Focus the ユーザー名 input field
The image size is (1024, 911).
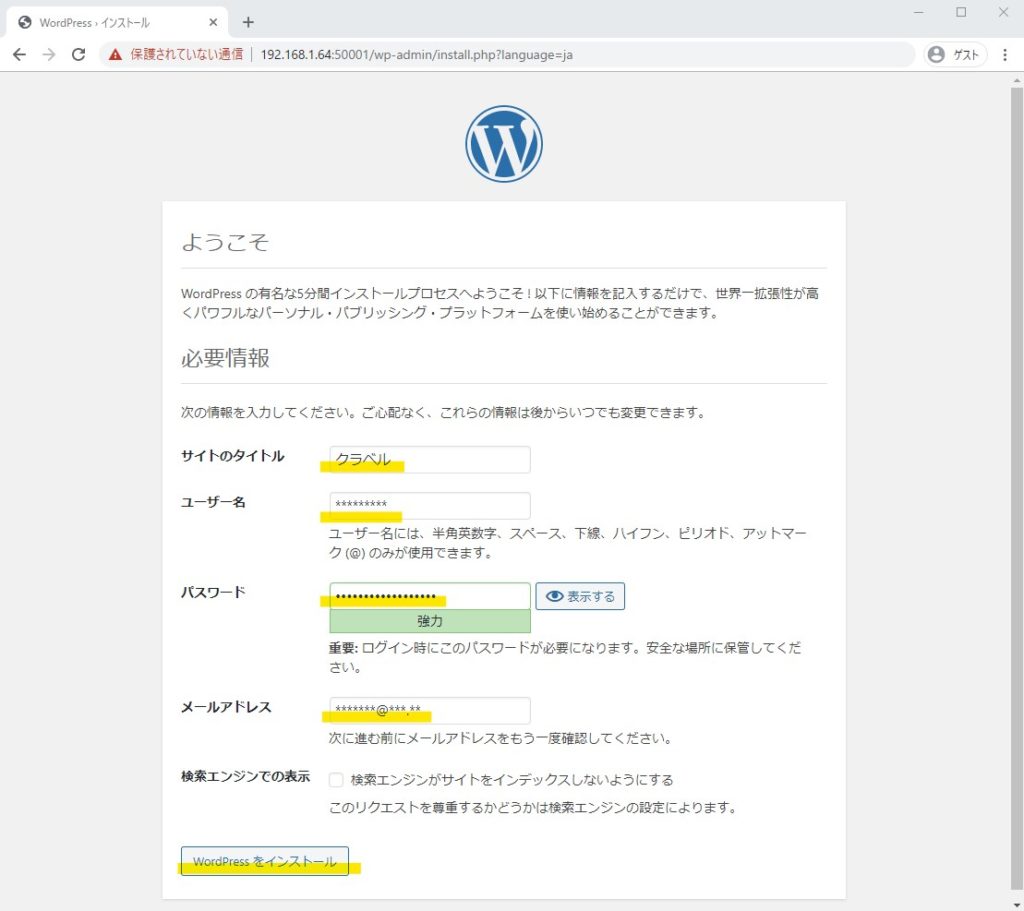coord(430,505)
